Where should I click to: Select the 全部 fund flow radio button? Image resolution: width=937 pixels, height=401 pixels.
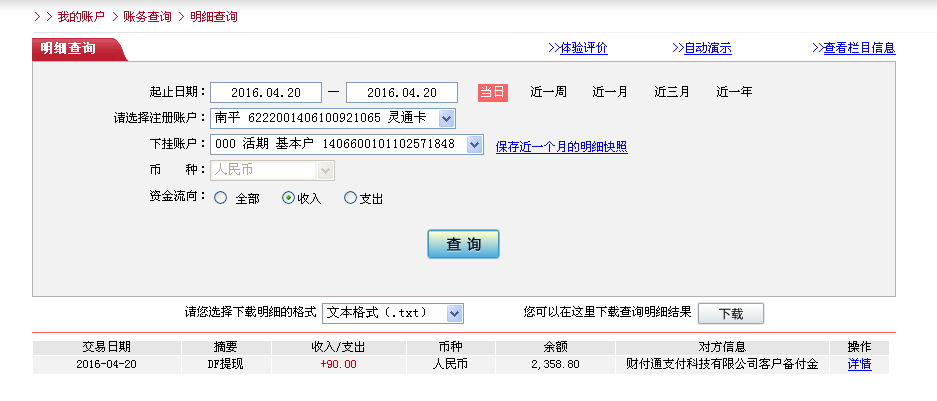pos(221,198)
